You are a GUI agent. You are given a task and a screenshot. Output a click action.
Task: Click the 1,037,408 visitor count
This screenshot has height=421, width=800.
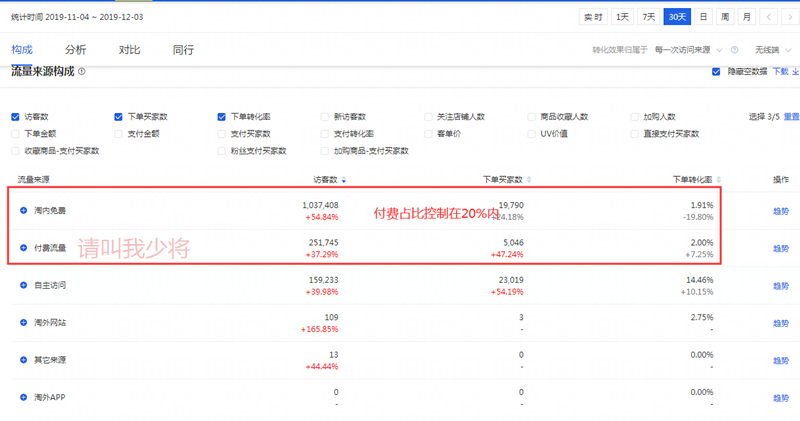click(320, 205)
